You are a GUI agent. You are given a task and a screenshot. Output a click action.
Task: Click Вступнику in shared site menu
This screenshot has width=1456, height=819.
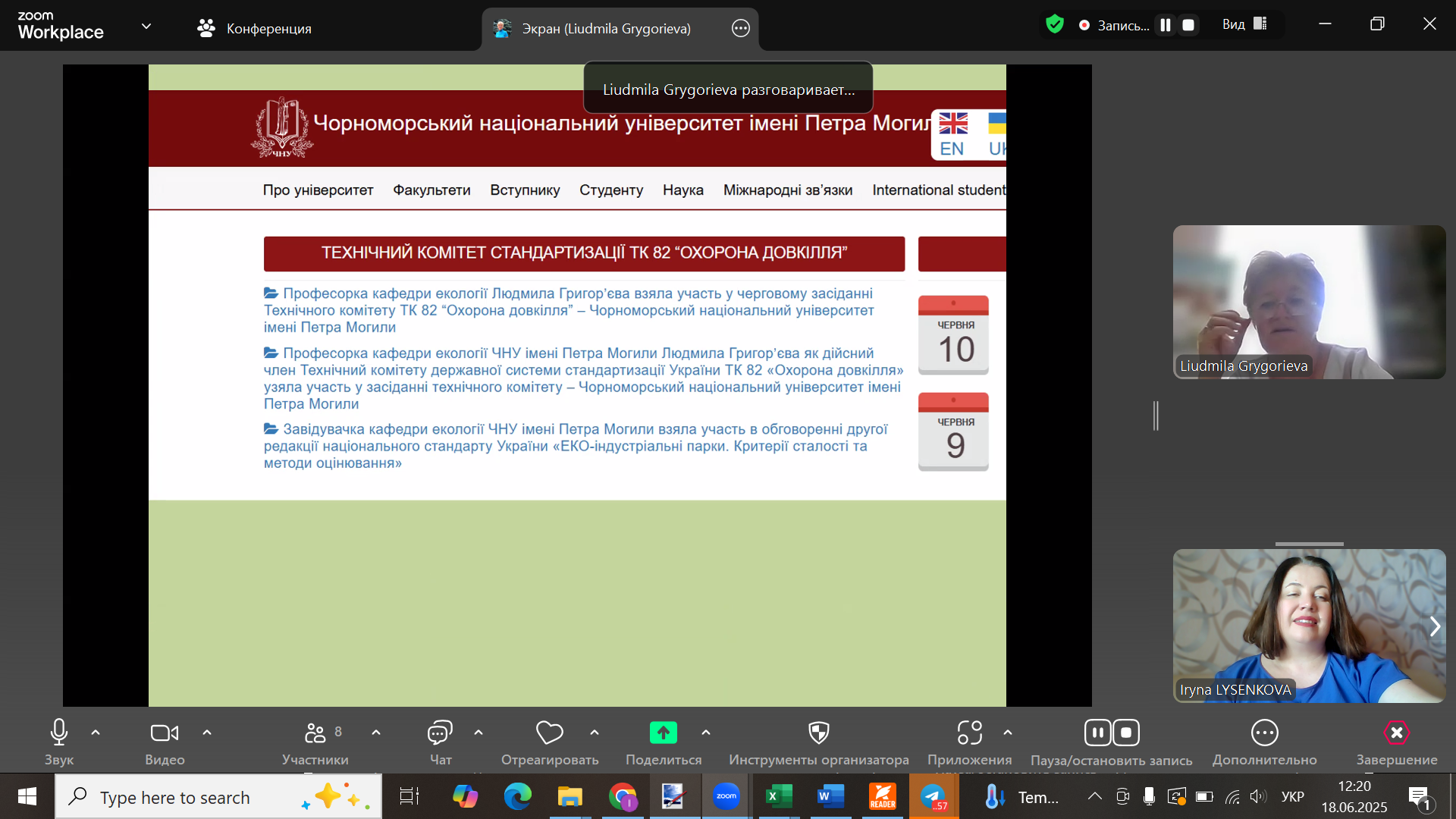(525, 190)
